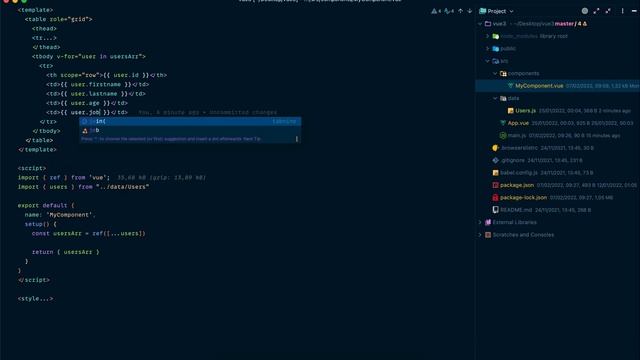Open the Project view dropdown
Screen dimensions: 640x360
pyautogui.click(x=497, y=11)
